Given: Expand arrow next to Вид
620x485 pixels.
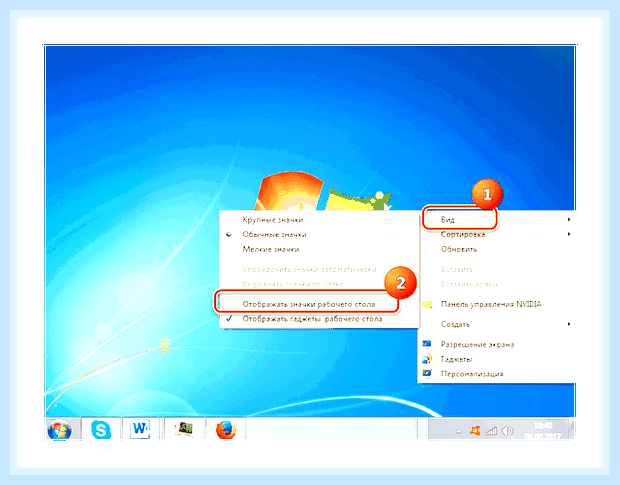Looking at the screenshot, I should 569,219.
